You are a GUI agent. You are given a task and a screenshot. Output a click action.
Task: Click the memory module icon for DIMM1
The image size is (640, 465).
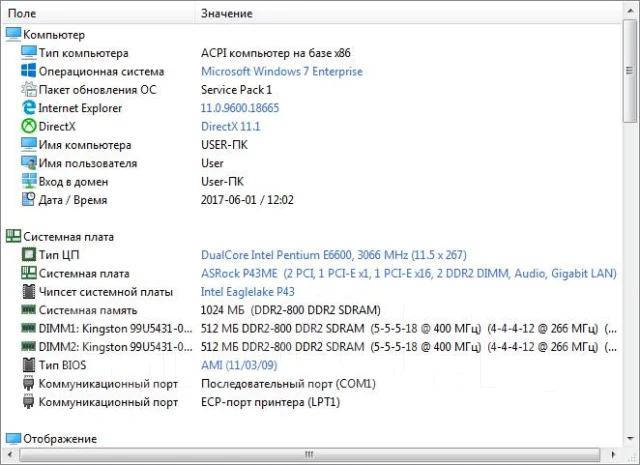[x=28, y=327]
